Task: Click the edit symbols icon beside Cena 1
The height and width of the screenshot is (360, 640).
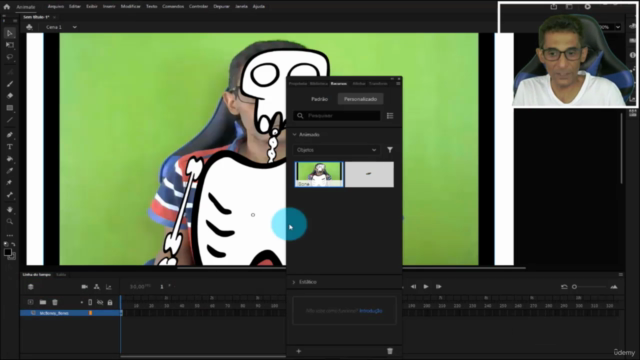Action: coord(29,27)
